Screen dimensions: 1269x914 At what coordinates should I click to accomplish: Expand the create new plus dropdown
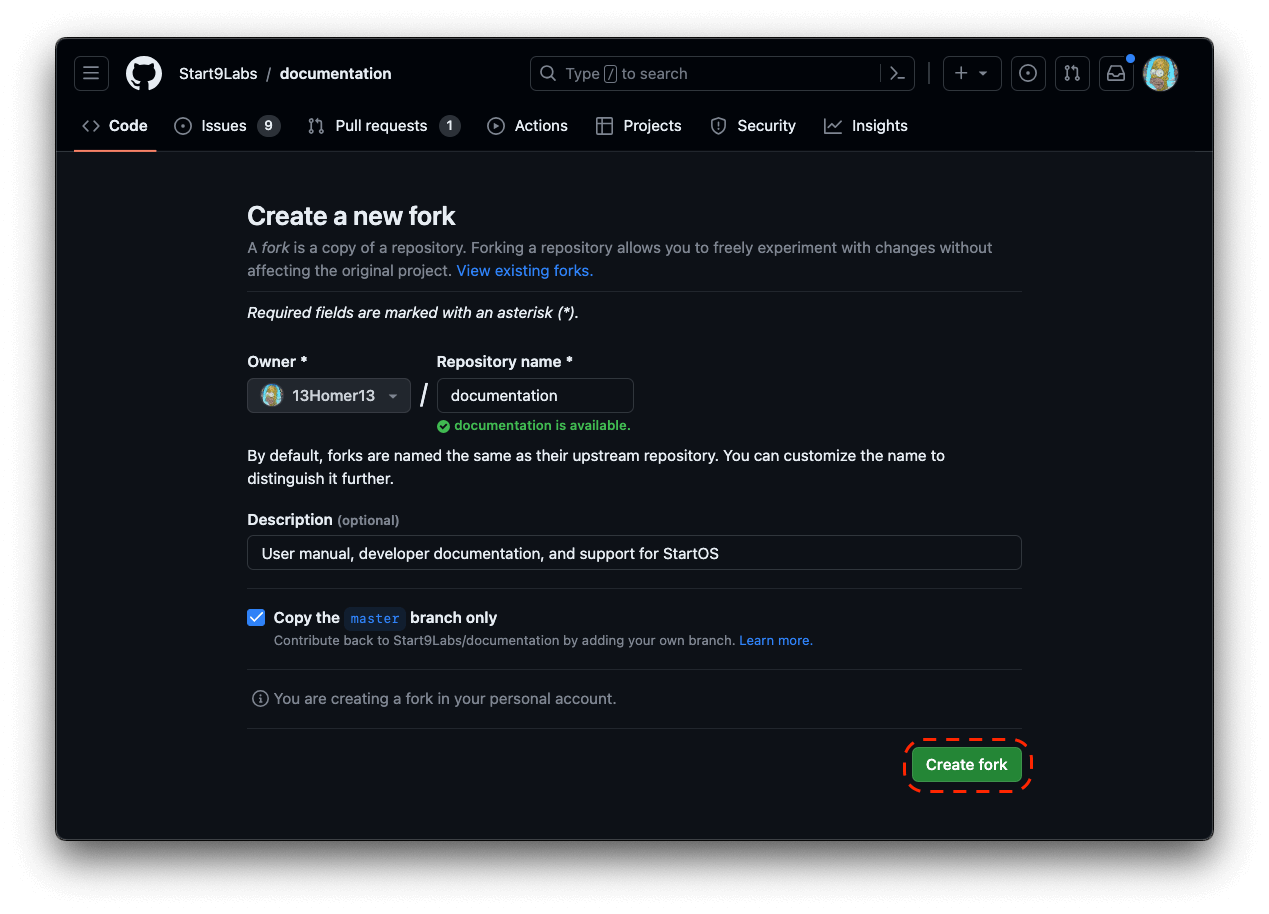(x=971, y=74)
